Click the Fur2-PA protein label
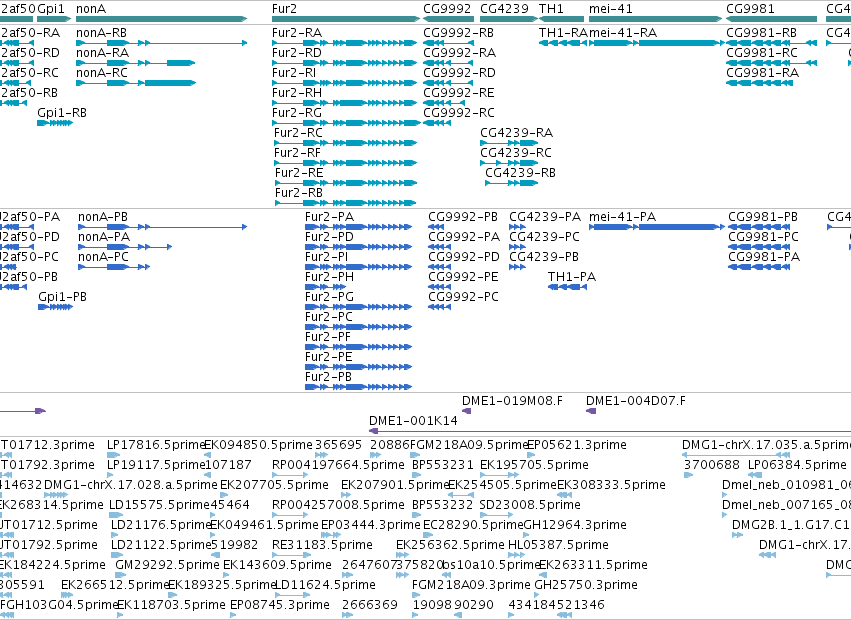Screen dimensions: 851x620 coord(329,217)
